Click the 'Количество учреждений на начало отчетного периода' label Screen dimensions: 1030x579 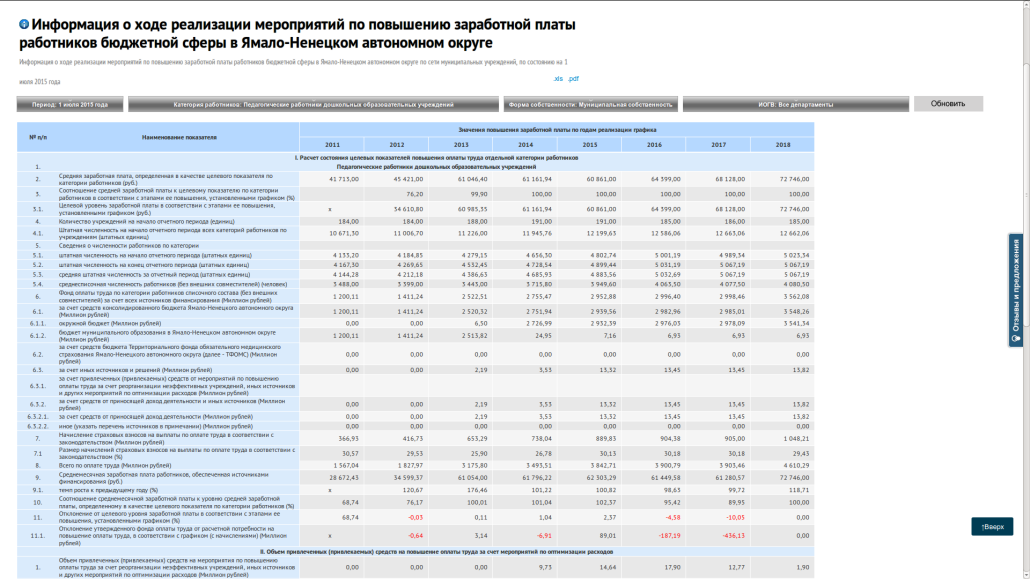pyautogui.click(x=146, y=221)
